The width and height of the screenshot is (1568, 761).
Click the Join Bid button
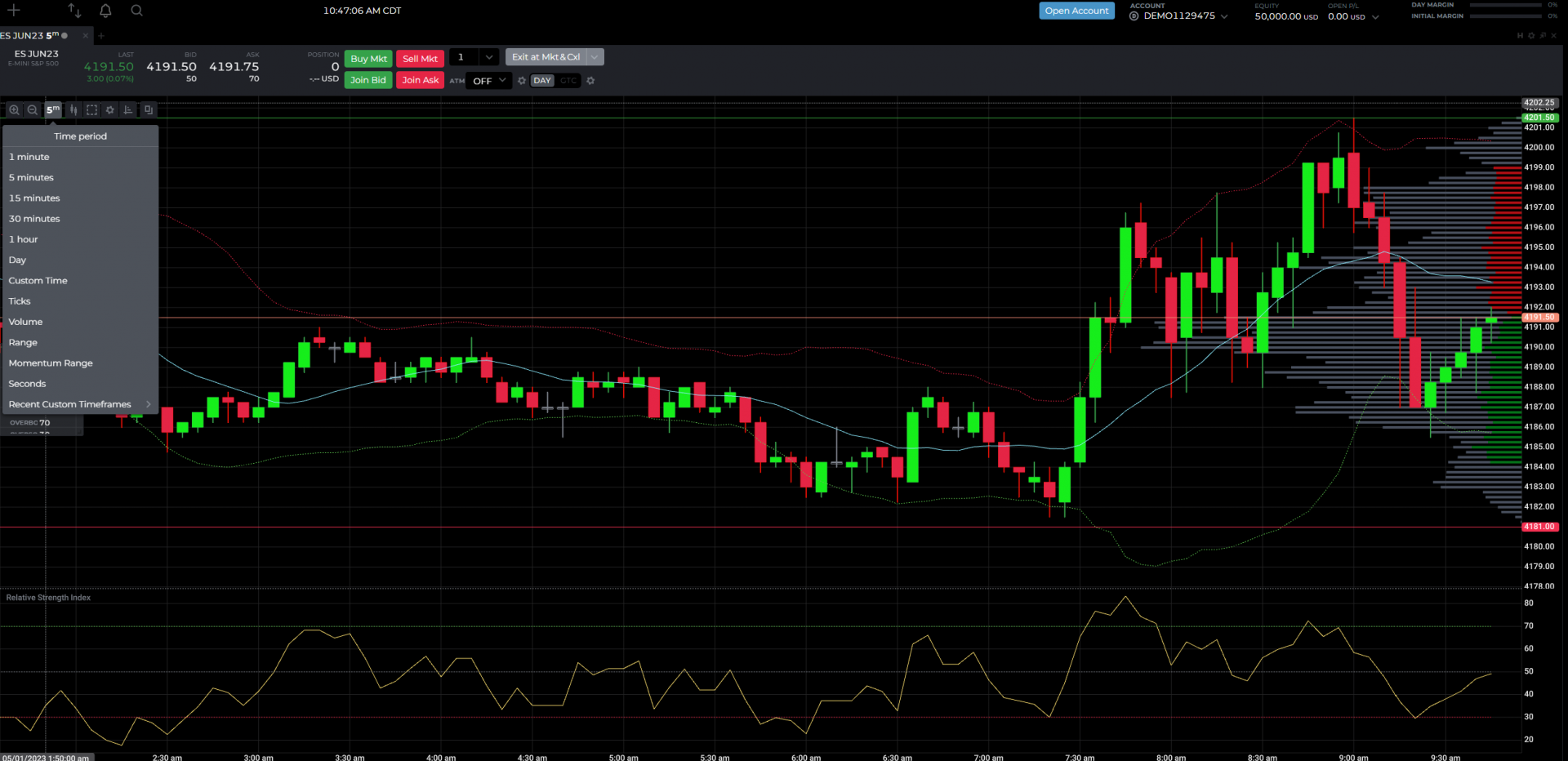368,80
